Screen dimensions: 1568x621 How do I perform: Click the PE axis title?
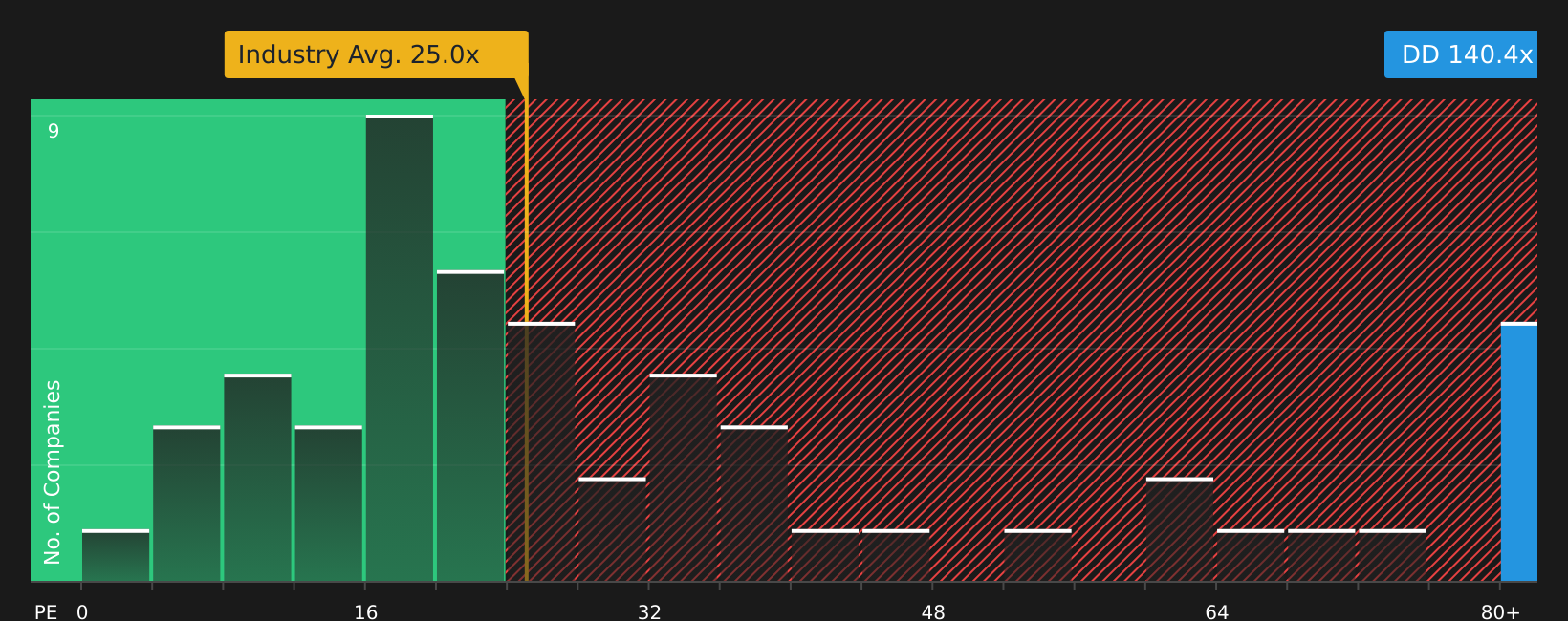click(46, 611)
